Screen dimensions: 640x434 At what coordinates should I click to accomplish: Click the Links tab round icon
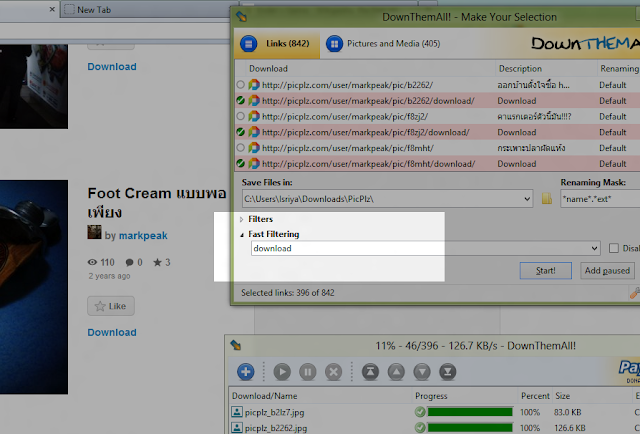[x=249, y=43]
